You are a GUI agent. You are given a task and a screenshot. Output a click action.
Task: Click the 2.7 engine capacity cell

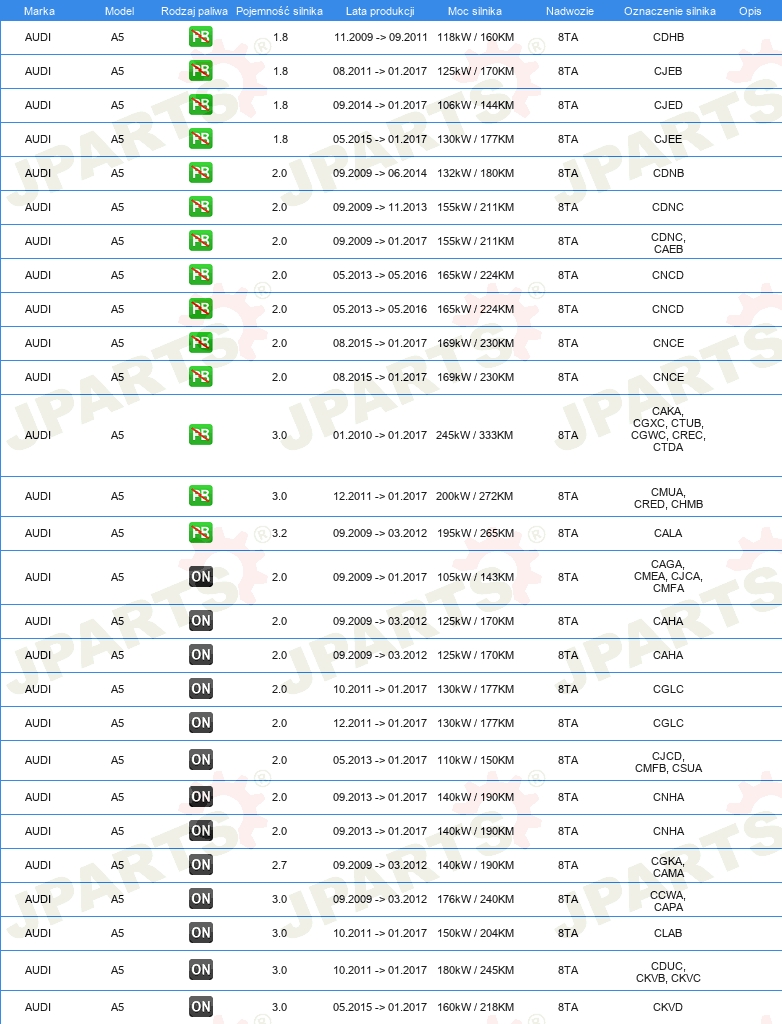pos(280,865)
